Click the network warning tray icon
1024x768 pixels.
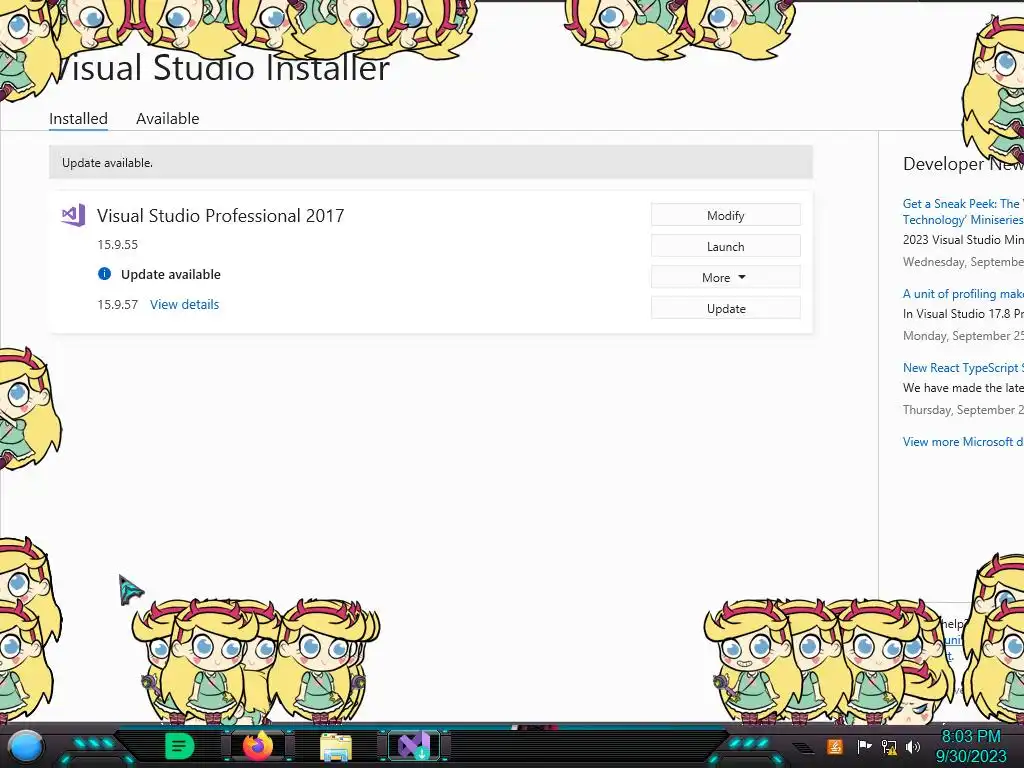click(889, 746)
